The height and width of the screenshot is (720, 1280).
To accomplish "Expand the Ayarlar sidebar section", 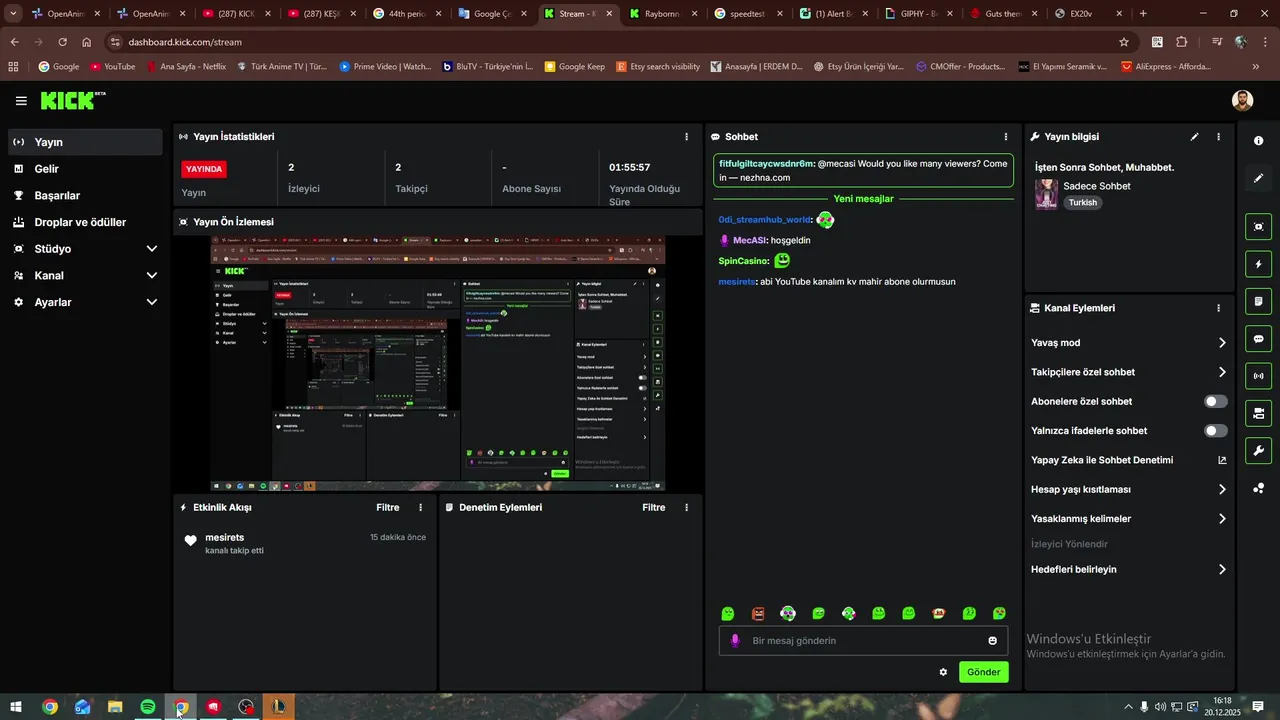I will [x=151, y=302].
